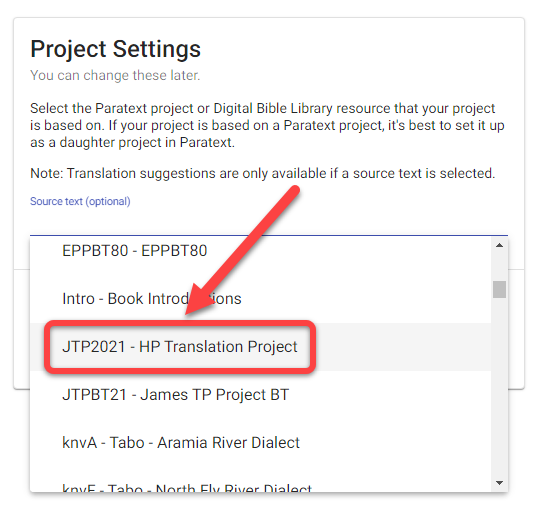Click scrollbar track above the thumb
Viewport: 538px width, 514px height.
point(499,266)
